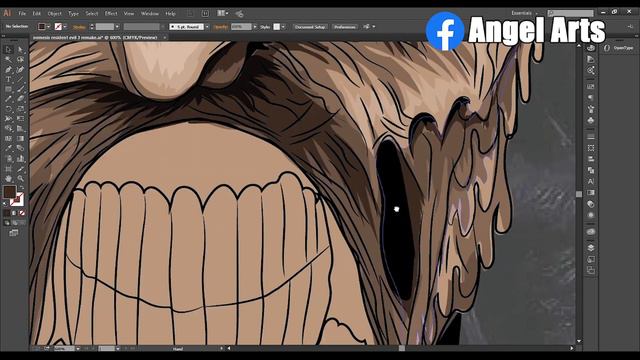Reset to default fill and stroke
640x360 pixels.
(5, 203)
